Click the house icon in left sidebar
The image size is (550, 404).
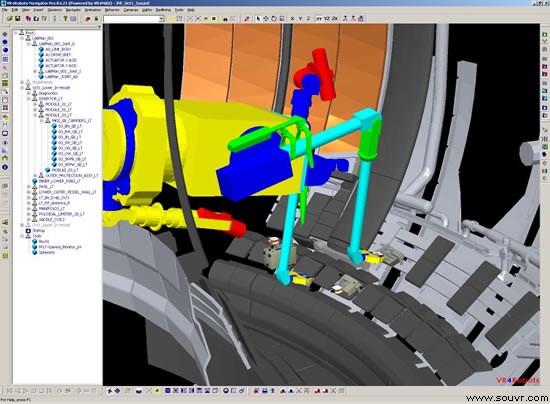(5, 159)
